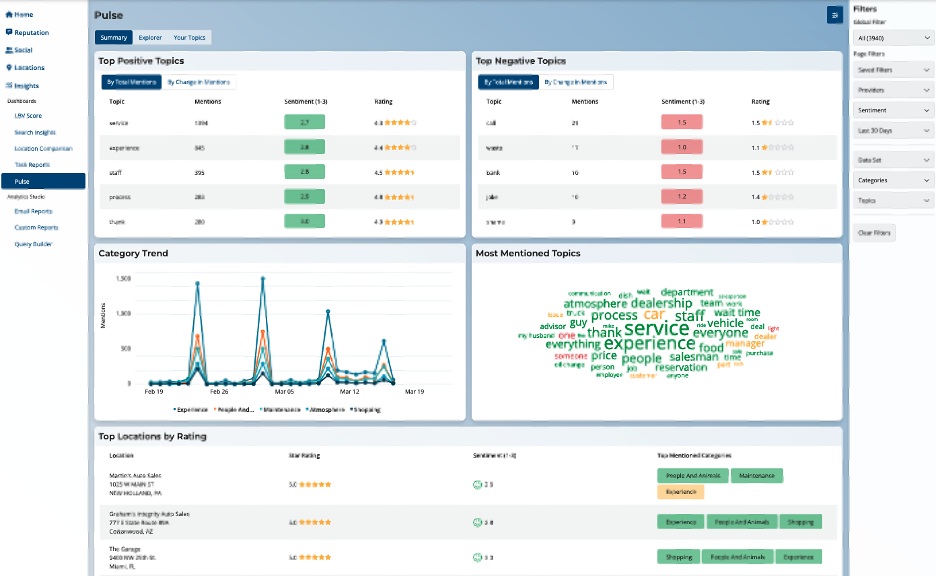Select By Change in Mentions under Top Positive Topics
The height and width of the screenshot is (576, 936).
pyautogui.click(x=200, y=82)
